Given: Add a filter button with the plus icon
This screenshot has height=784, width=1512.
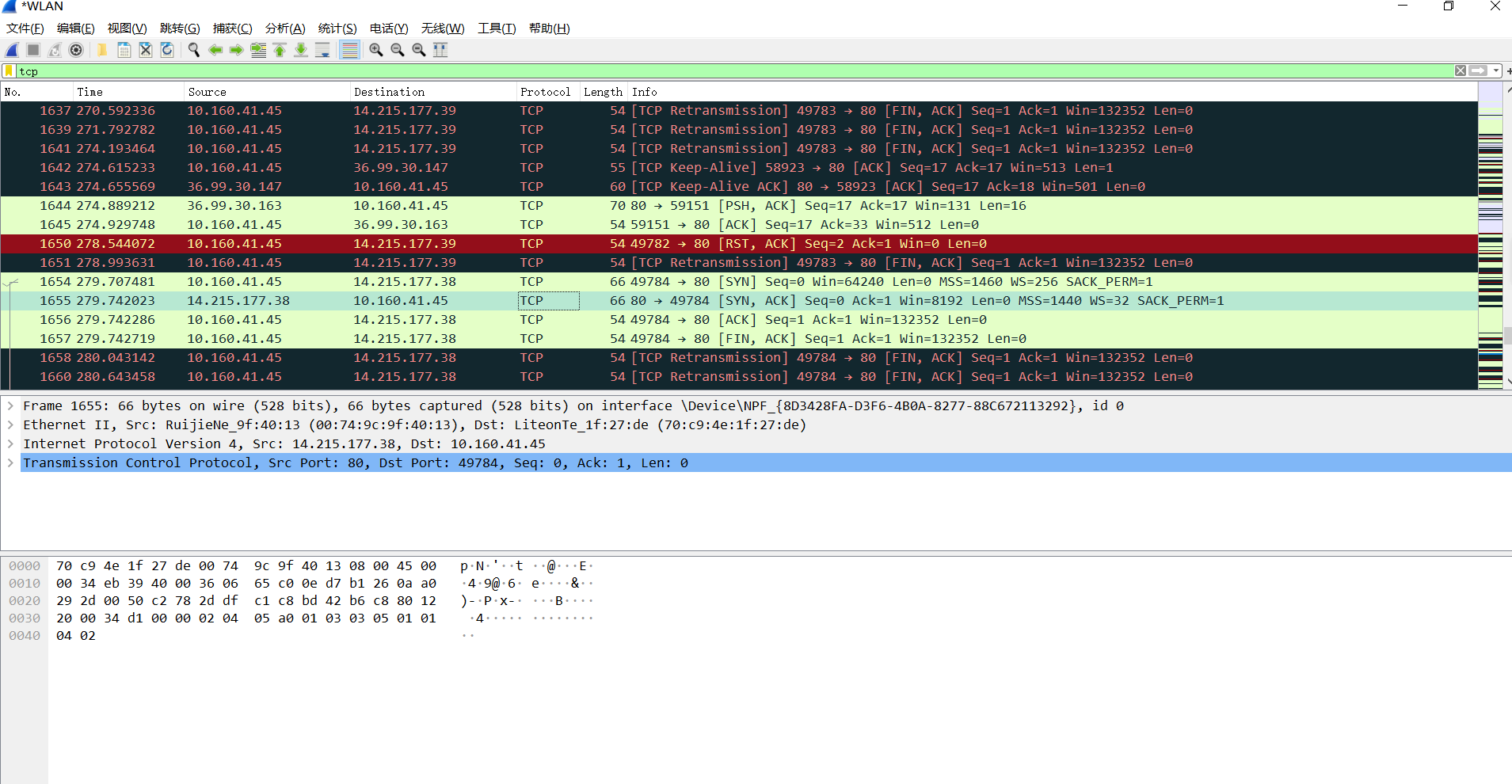Looking at the screenshot, I should coord(1508,70).
